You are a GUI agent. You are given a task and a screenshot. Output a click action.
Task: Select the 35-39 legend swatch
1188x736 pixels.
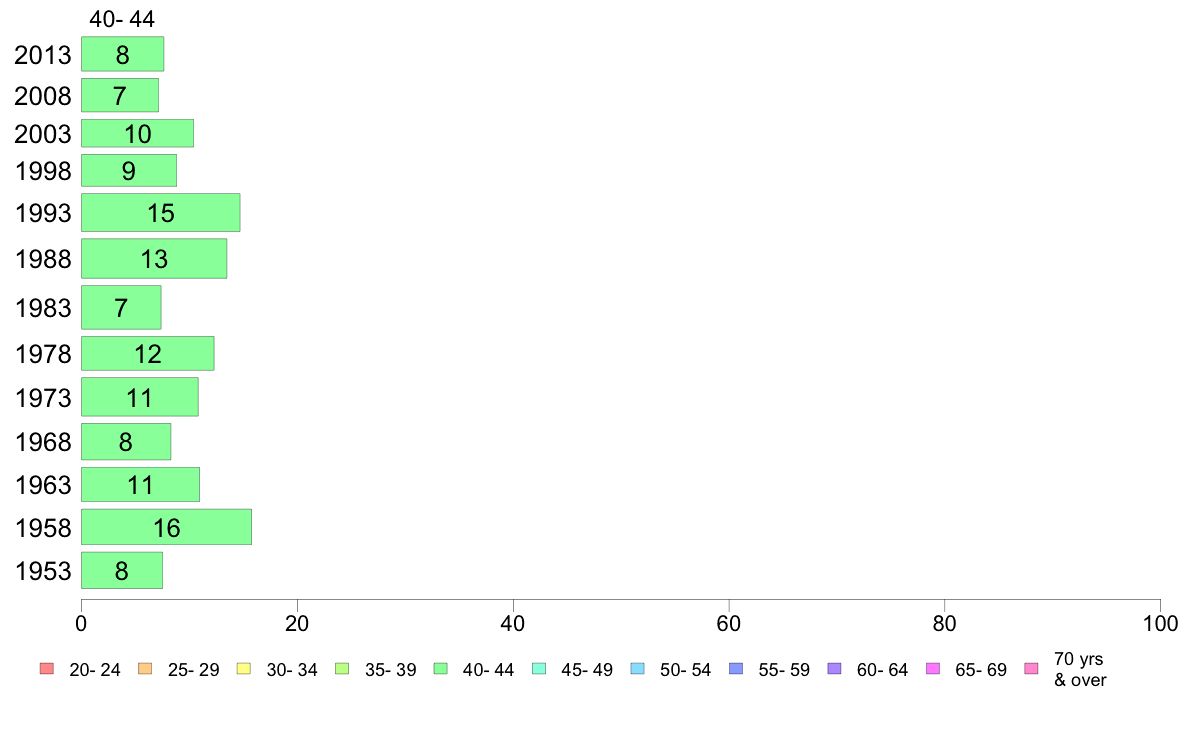[x=342, y=669]
